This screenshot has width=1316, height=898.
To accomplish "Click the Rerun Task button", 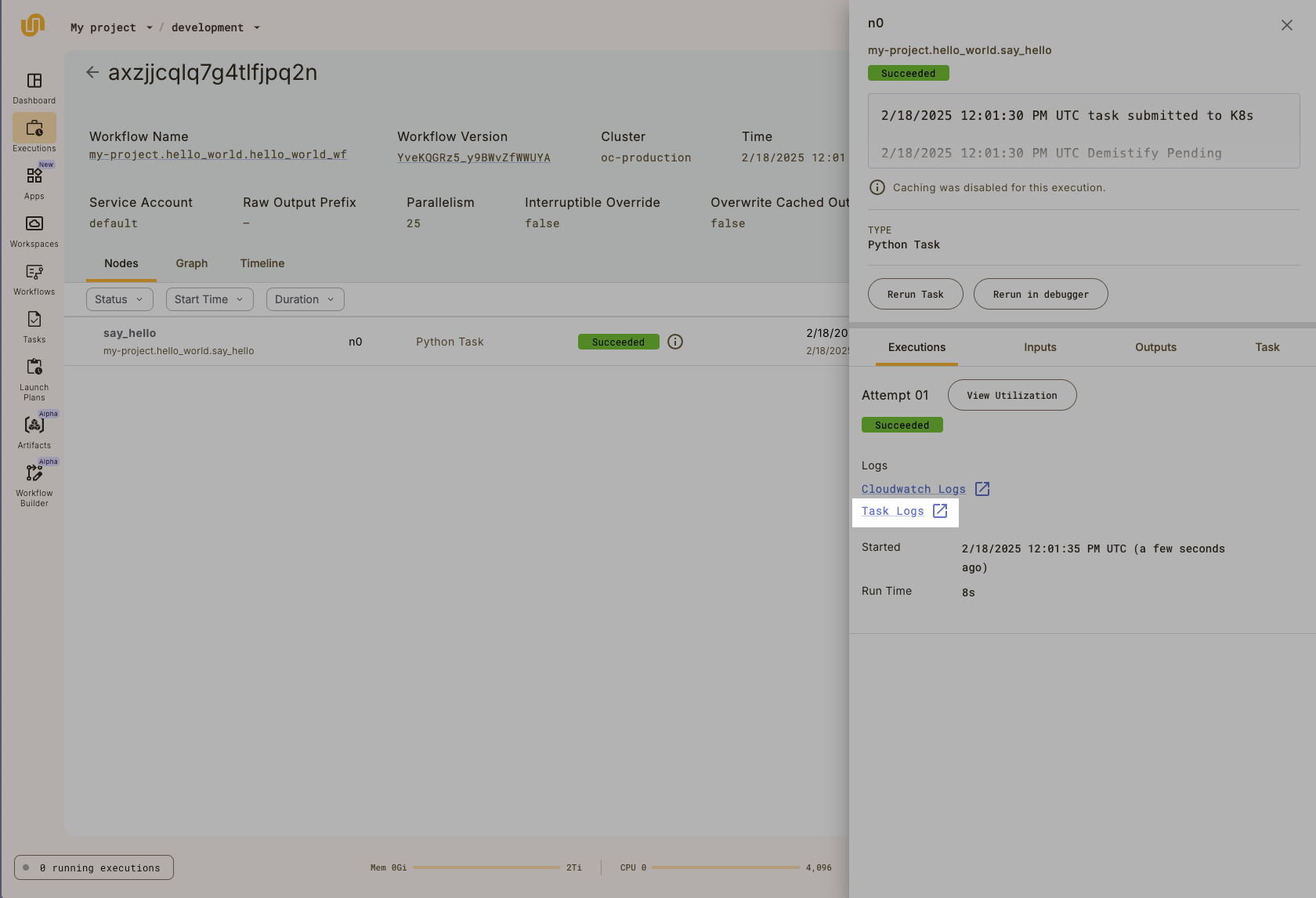I will click(x=915, y=294).
